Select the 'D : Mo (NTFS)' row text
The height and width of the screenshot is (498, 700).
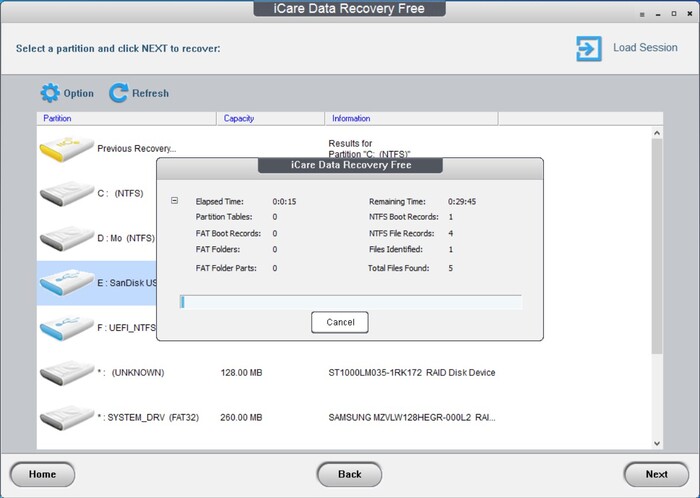[x=126, y=238]
